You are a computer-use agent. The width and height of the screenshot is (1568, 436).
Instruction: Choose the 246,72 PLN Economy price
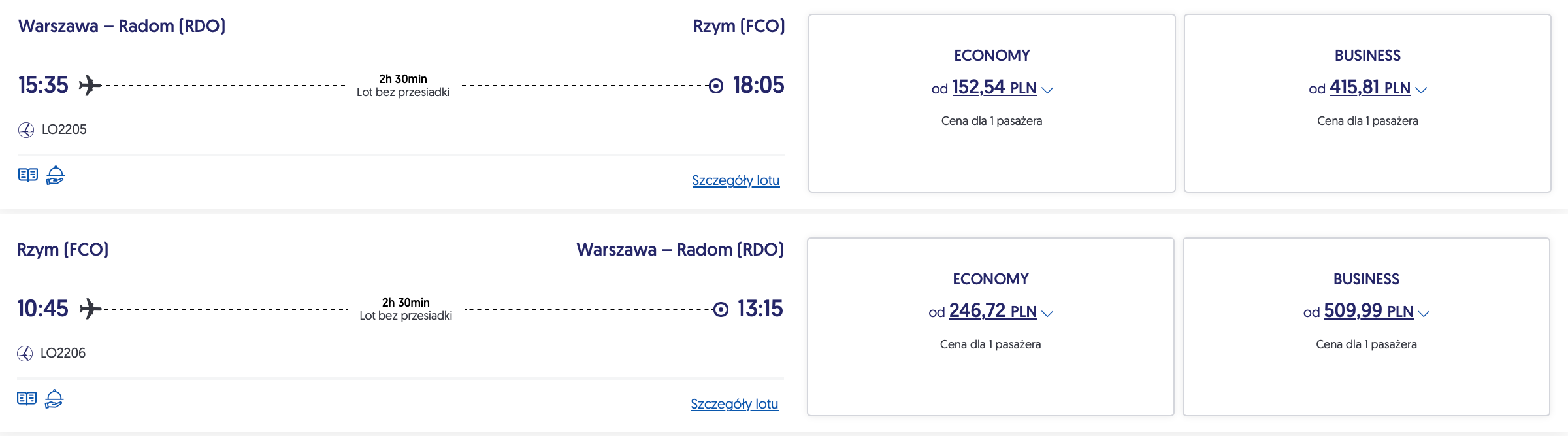tap(992, 311)
